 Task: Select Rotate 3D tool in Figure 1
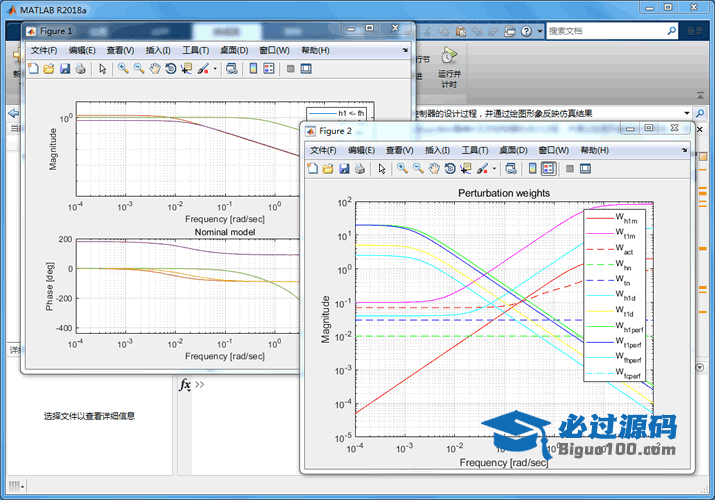click(171, 69)
